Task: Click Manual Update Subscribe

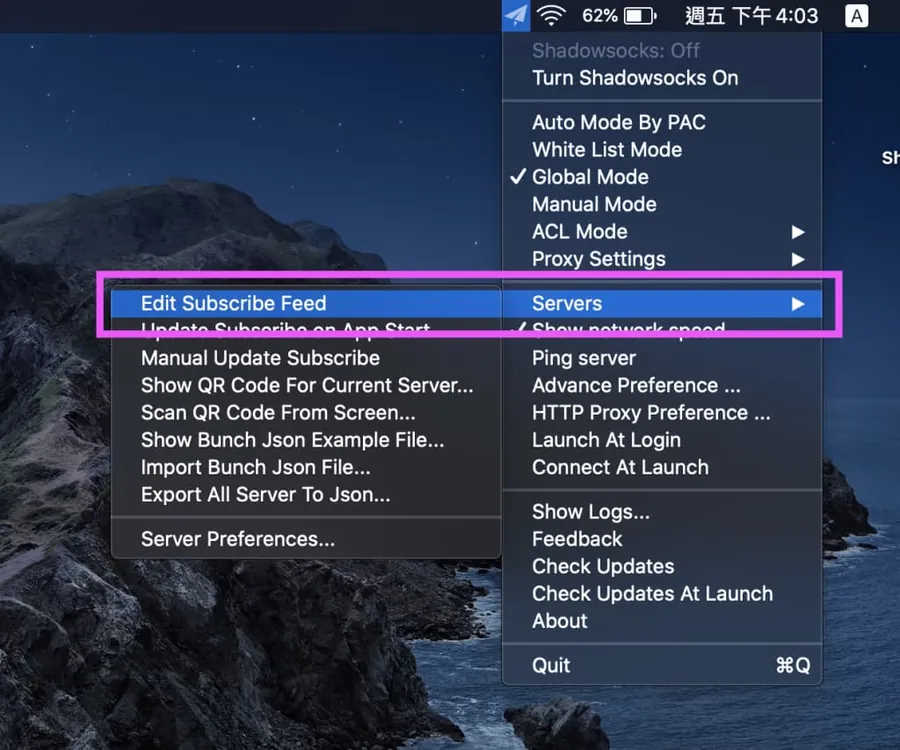Action: 306,358
